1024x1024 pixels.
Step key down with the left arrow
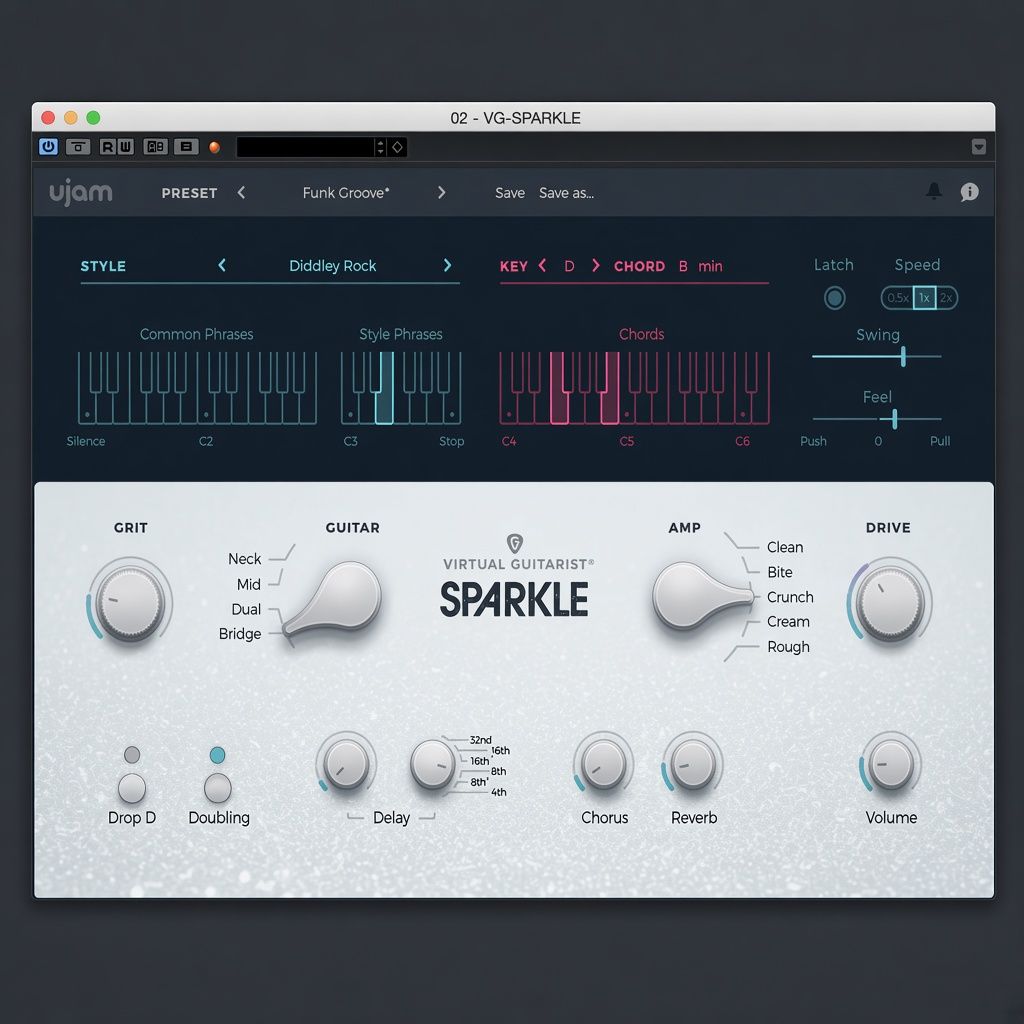click(542, 266)
